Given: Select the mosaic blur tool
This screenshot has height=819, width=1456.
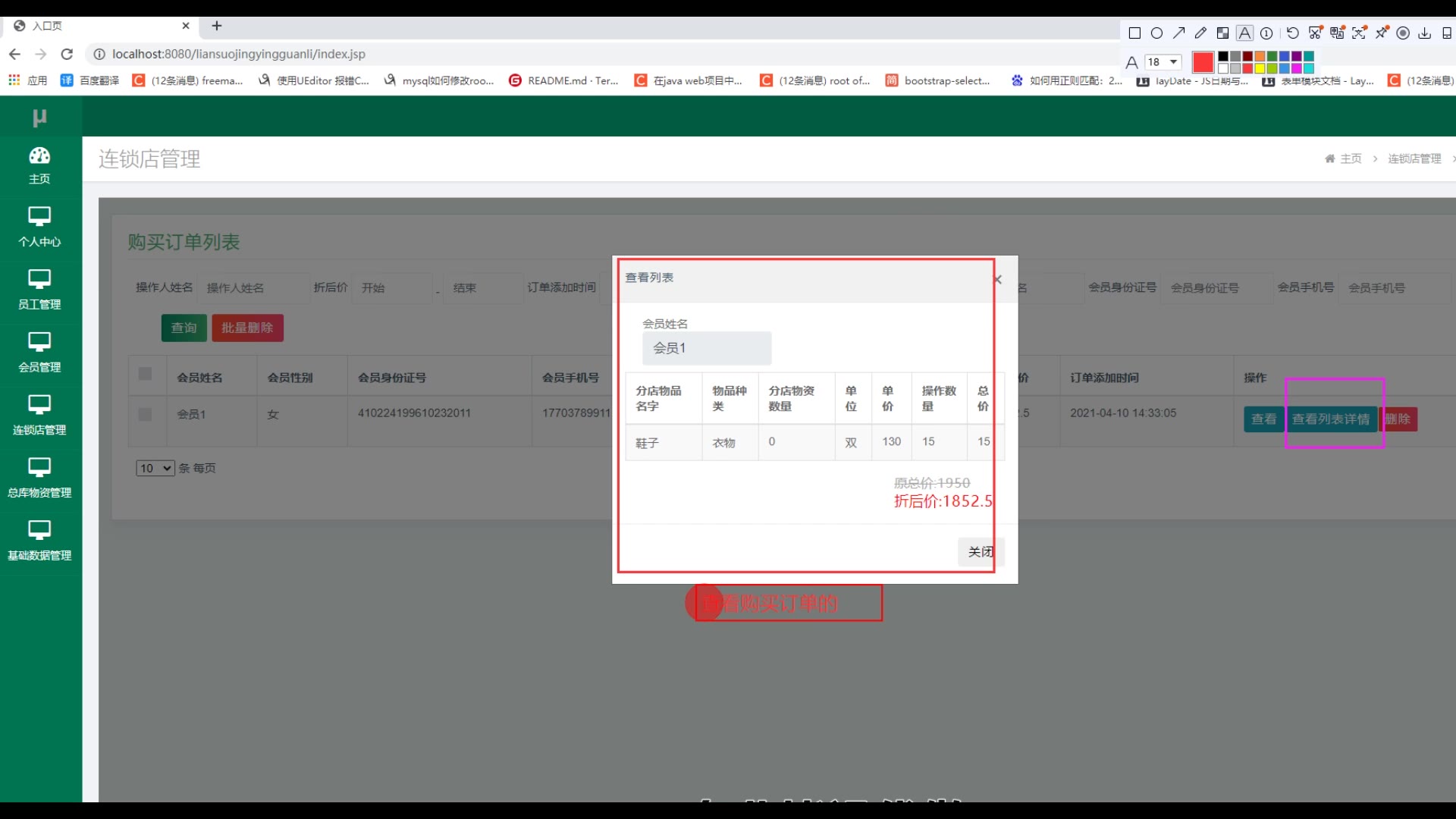Looking at the screenshot, I should pos(1222,33).
